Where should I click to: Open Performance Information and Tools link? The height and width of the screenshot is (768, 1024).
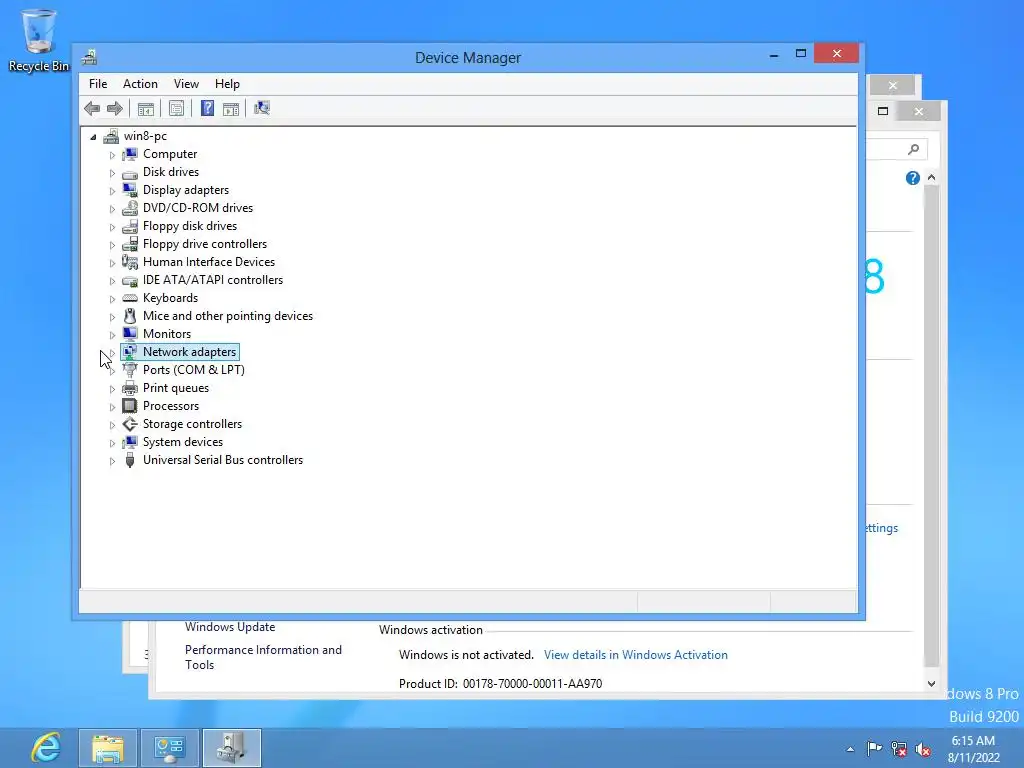(x=263, y=657)
